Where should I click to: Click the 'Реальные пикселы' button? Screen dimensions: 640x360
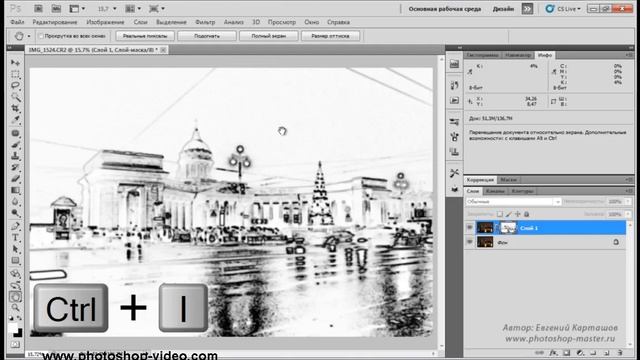tap(145, 36)
